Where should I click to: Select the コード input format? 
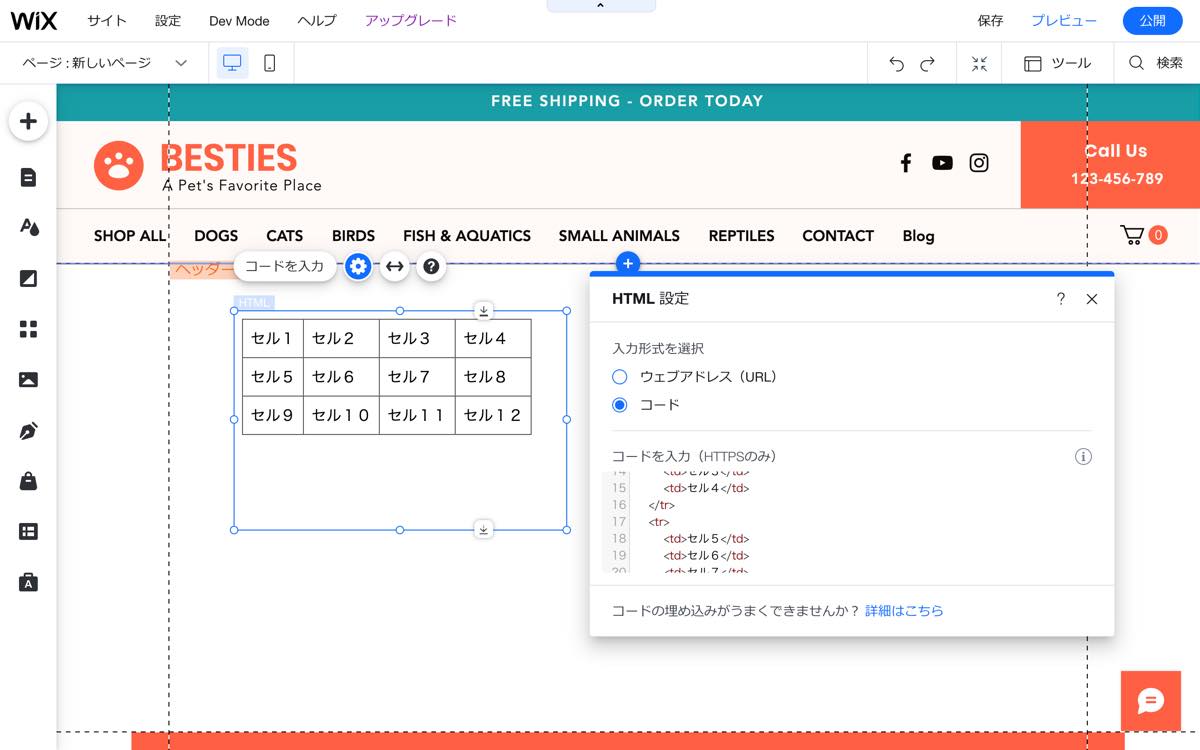pos(620,404)
